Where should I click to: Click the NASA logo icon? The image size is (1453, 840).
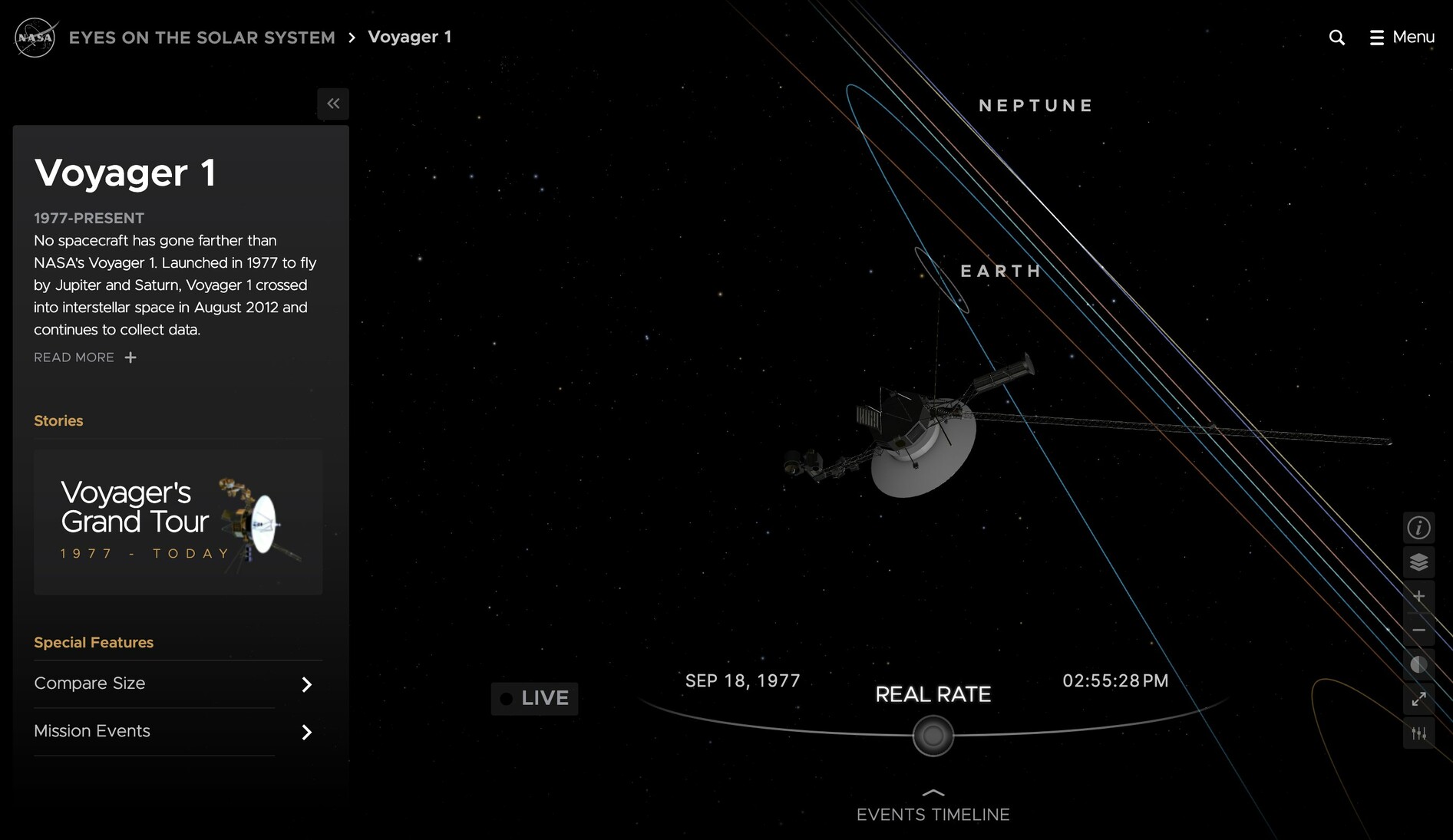35,38
